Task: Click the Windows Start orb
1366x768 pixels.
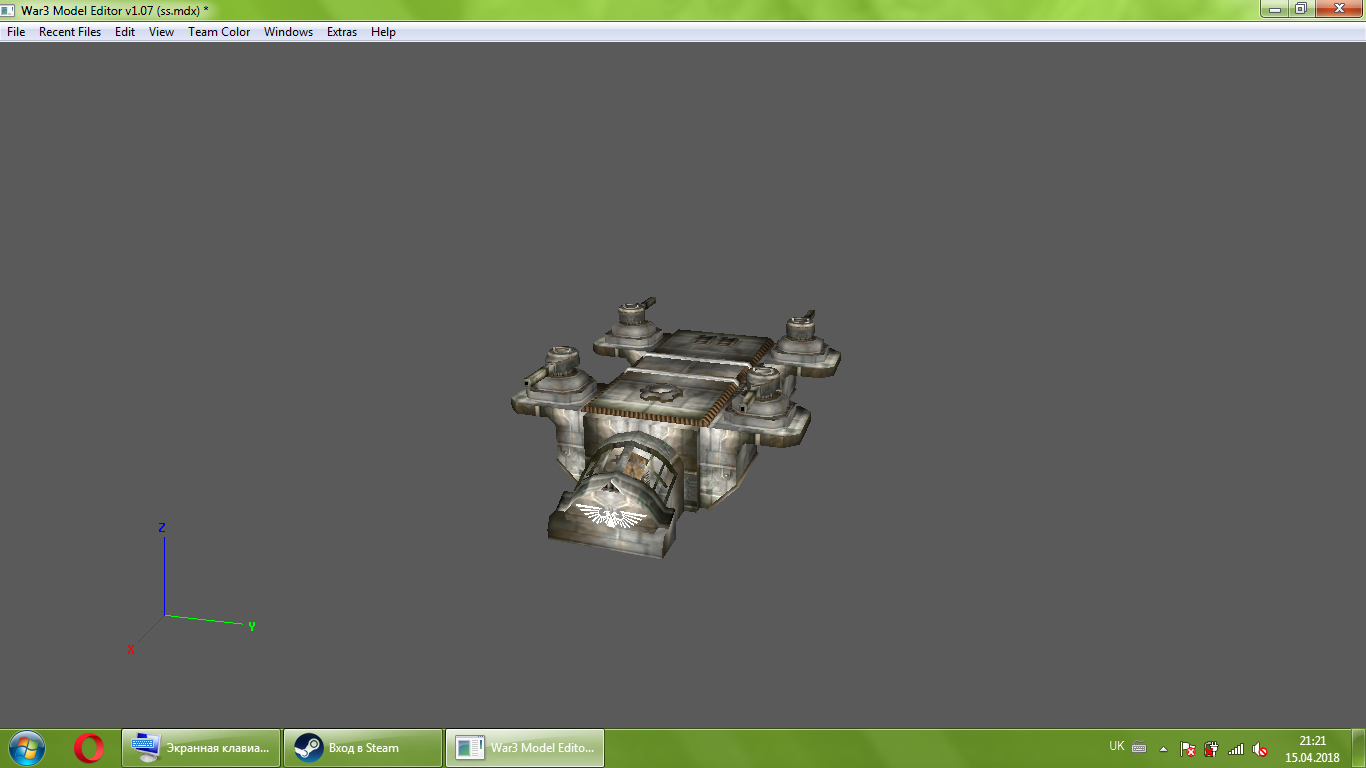Action: click(x=27, y=747)
